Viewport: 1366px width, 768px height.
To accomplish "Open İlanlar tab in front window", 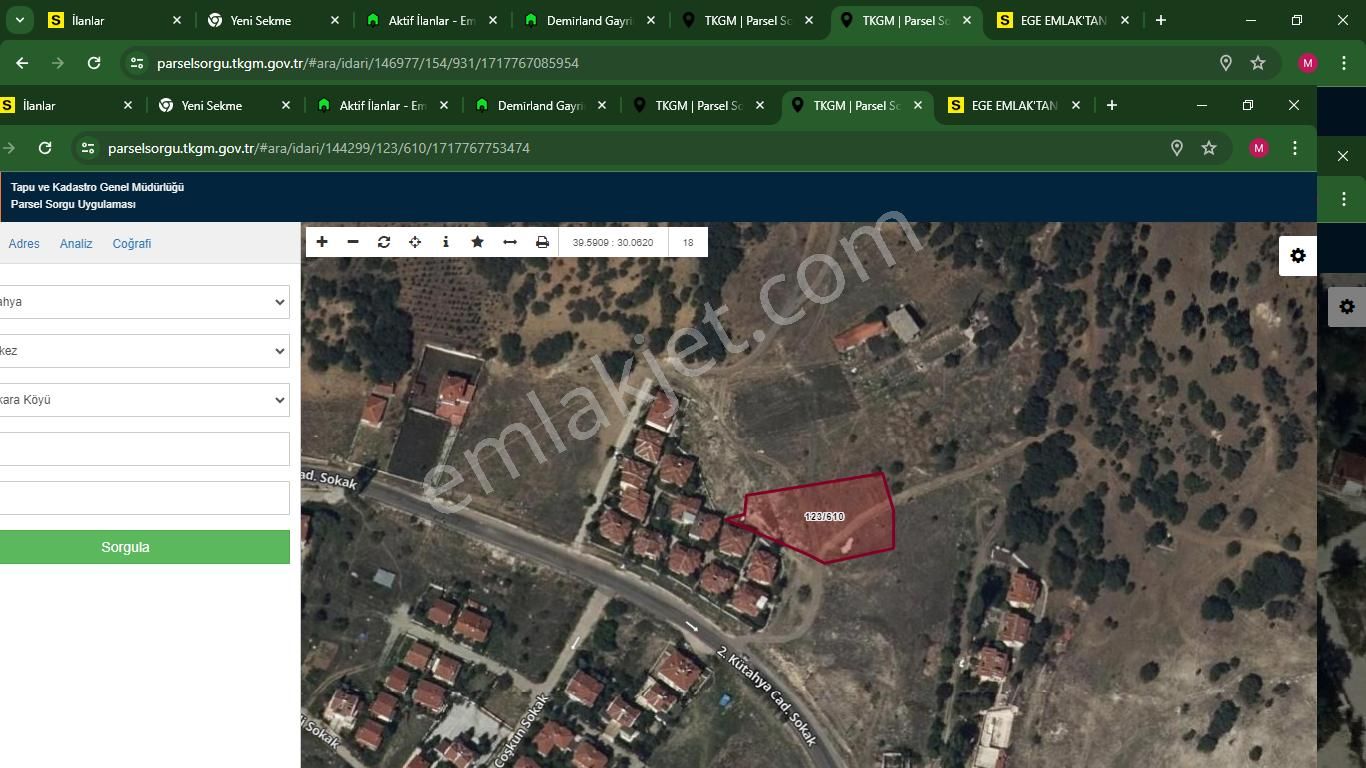I will coord(64,105).
